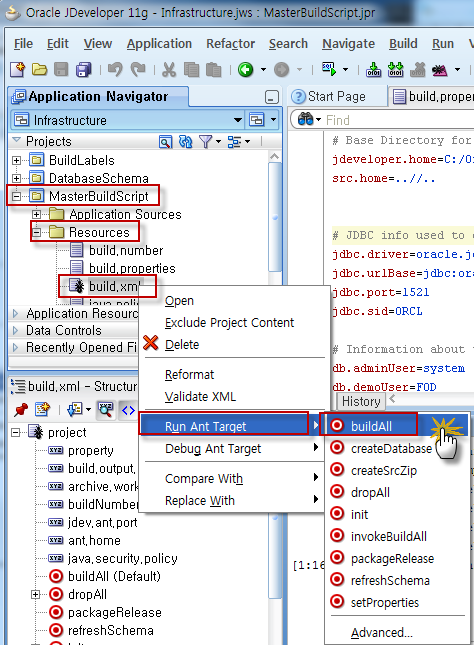Run the createDatabase Ant target
The image size is (474, 645).
391,448
